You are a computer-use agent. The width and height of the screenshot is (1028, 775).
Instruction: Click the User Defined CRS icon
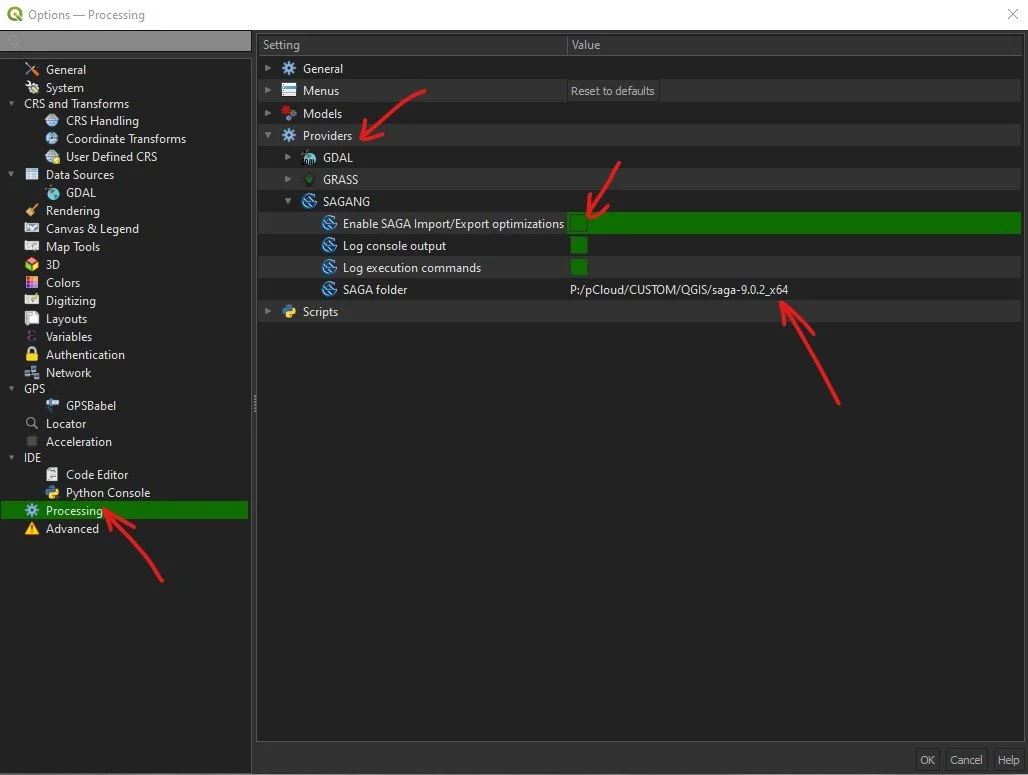pyautogui.click(x=52, y=157)
